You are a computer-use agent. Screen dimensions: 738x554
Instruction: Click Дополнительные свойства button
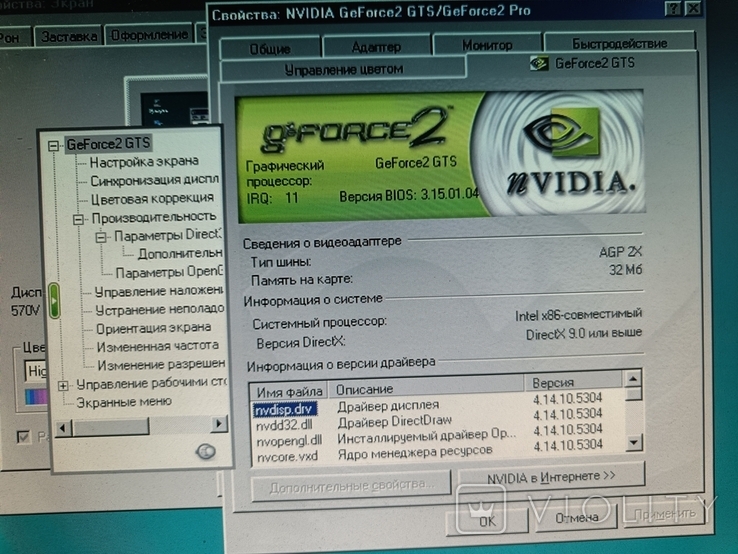(x=352, y=485)
